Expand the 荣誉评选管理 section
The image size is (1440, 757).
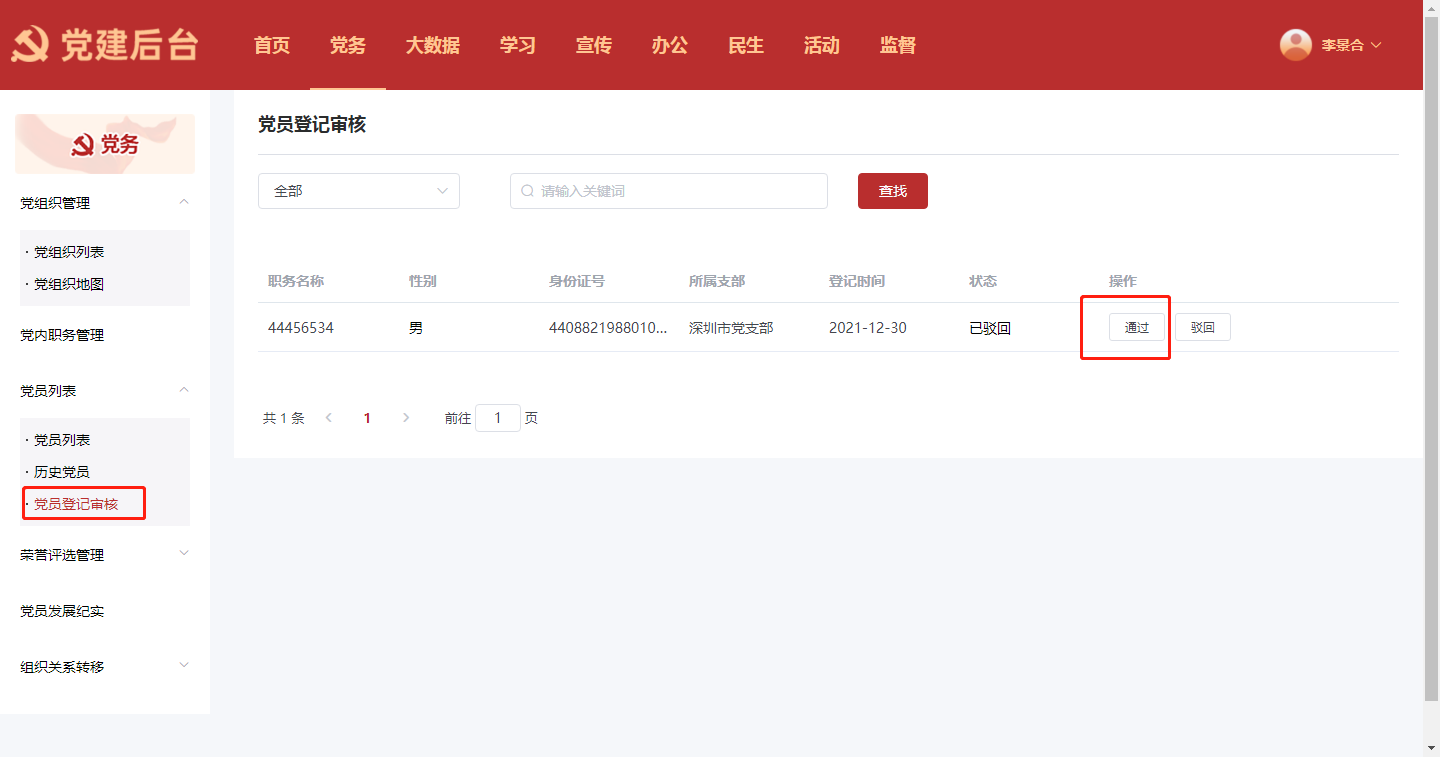point(183,554)
